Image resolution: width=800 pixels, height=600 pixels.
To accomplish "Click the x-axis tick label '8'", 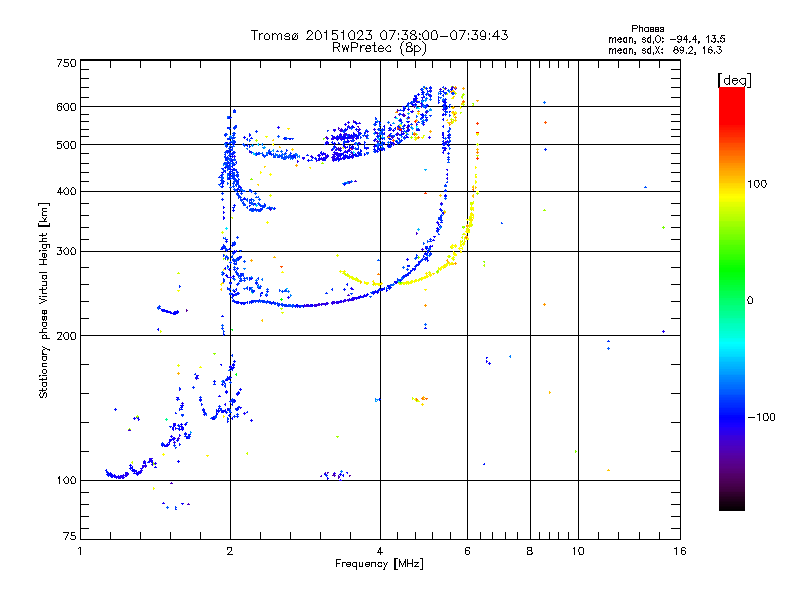I will pos(530,551).
